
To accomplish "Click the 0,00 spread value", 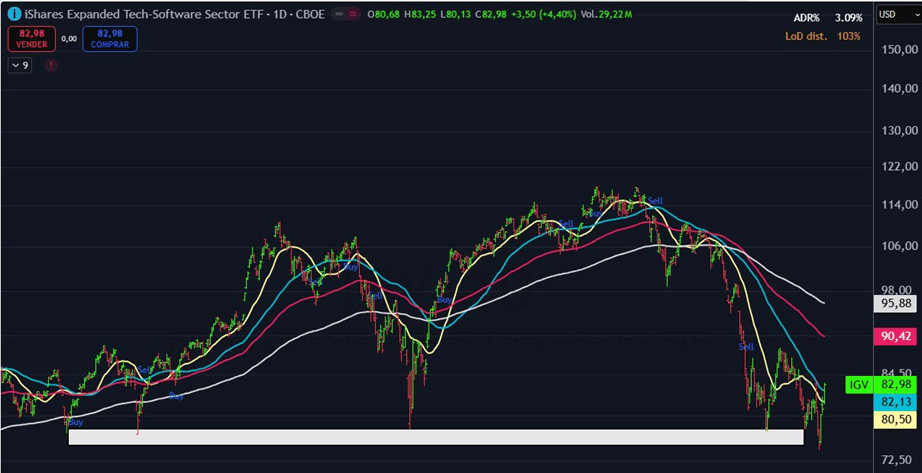I will tap(69, 39).
